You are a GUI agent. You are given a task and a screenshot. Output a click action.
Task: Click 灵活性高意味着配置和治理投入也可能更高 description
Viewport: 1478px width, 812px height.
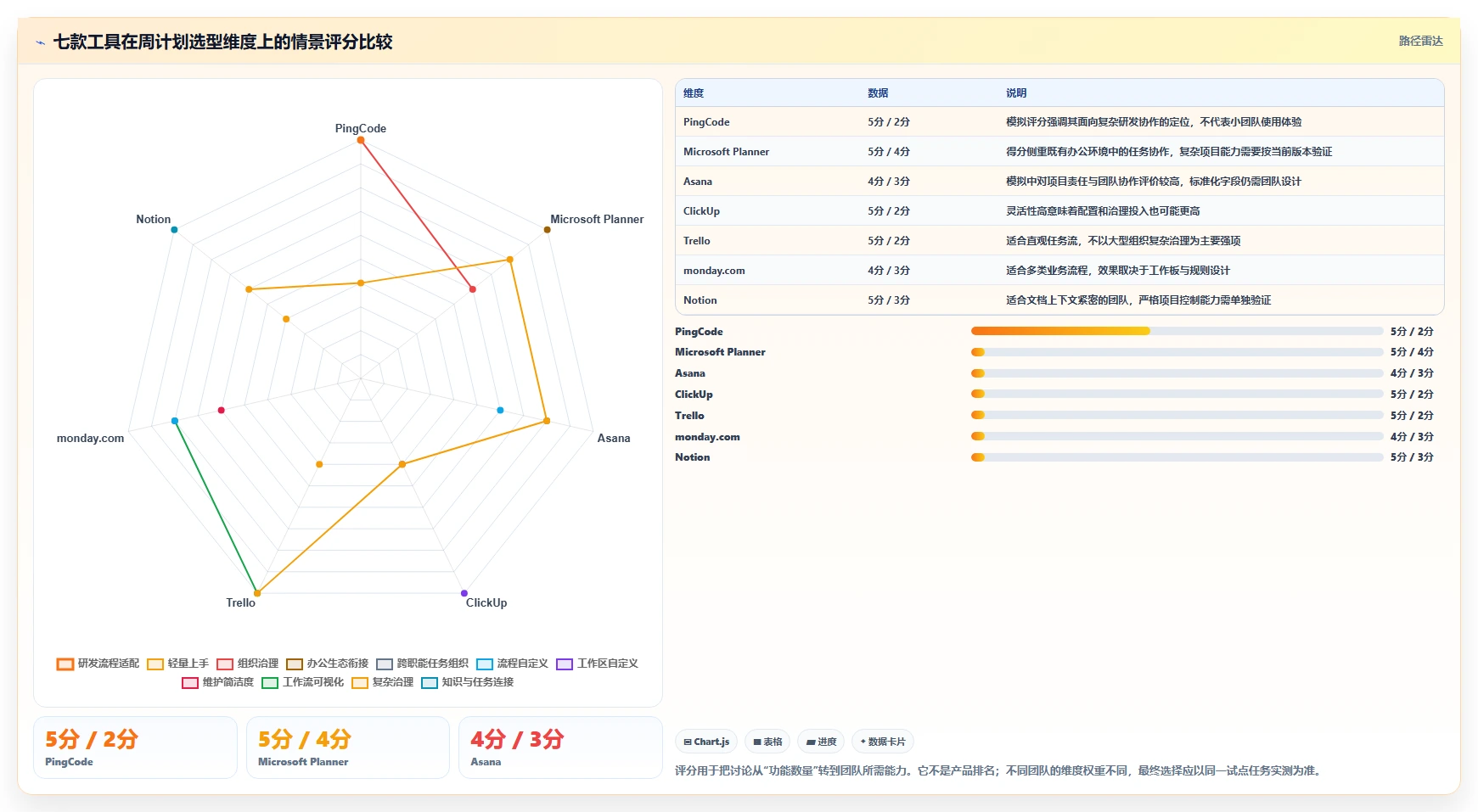[x=1103, y=211]
